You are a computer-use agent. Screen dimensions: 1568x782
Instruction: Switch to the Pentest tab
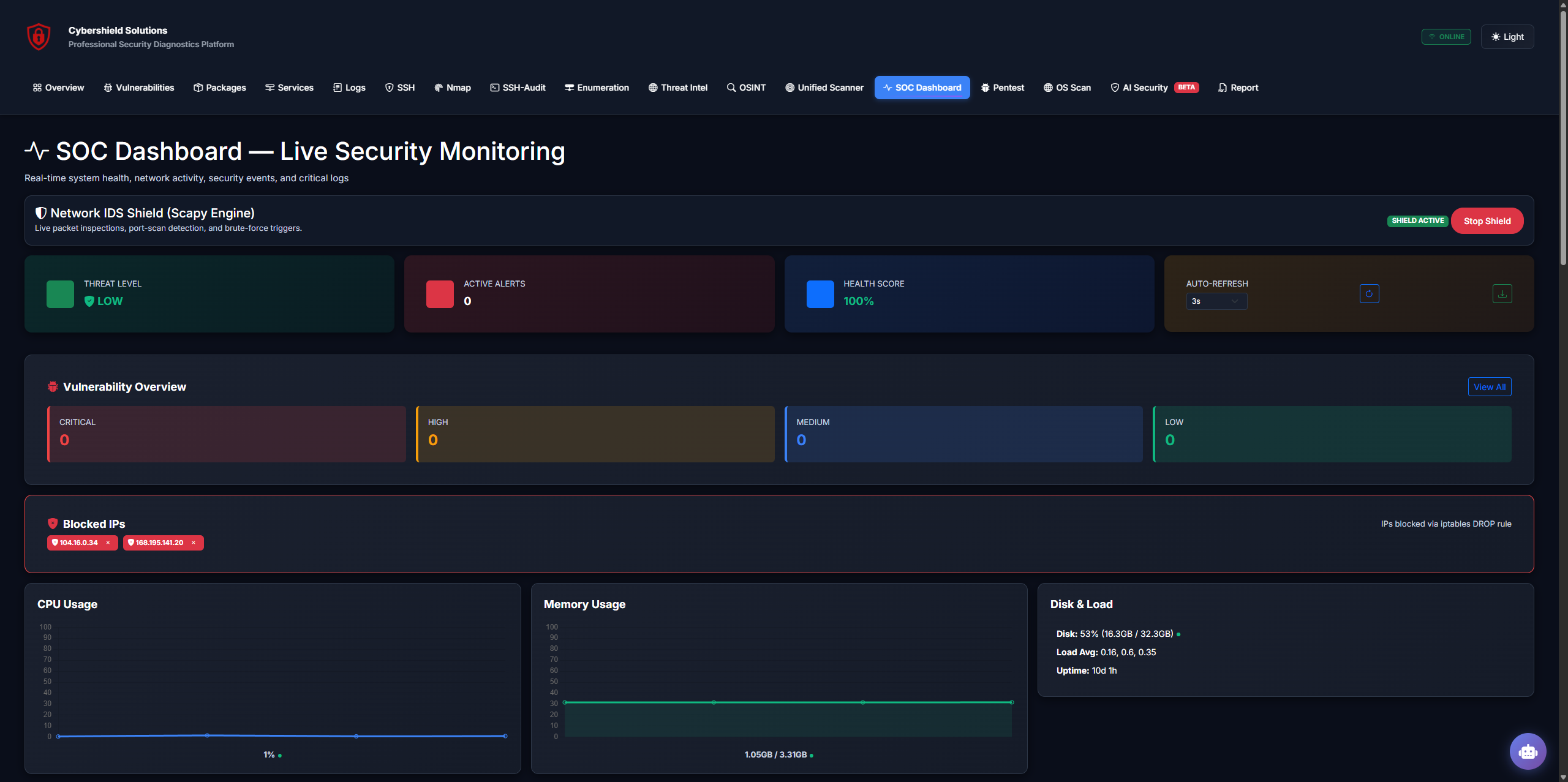[1003, 88]
